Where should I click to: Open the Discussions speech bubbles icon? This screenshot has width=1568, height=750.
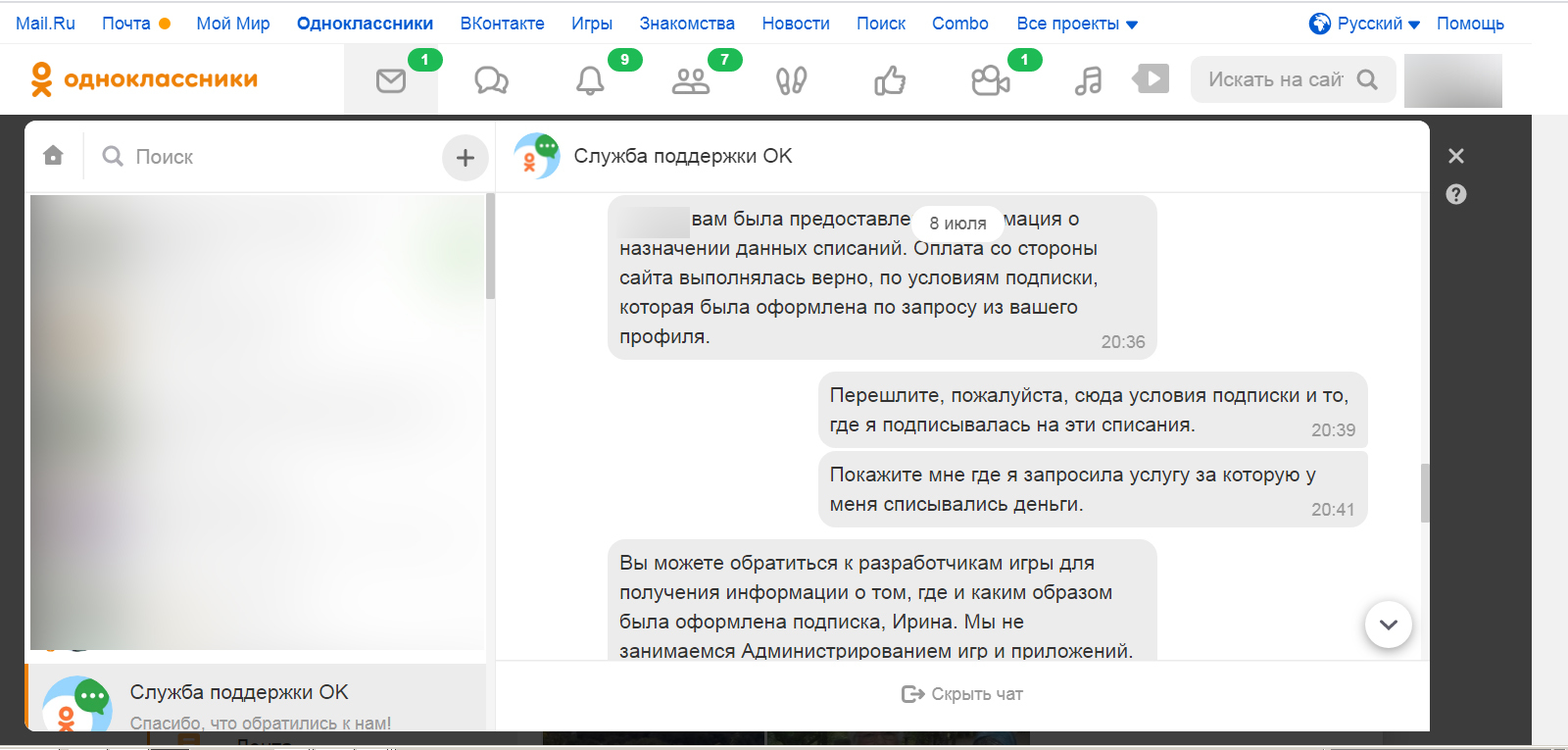point(491,80)
